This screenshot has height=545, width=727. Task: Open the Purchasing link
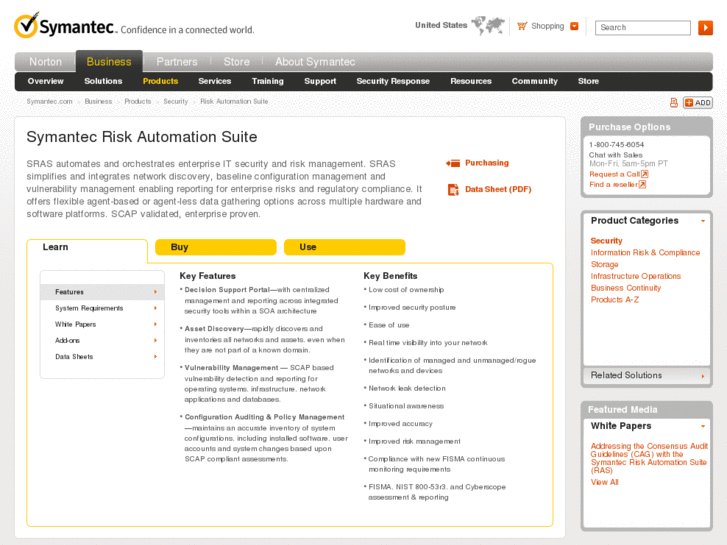click(x=487, y=163)
